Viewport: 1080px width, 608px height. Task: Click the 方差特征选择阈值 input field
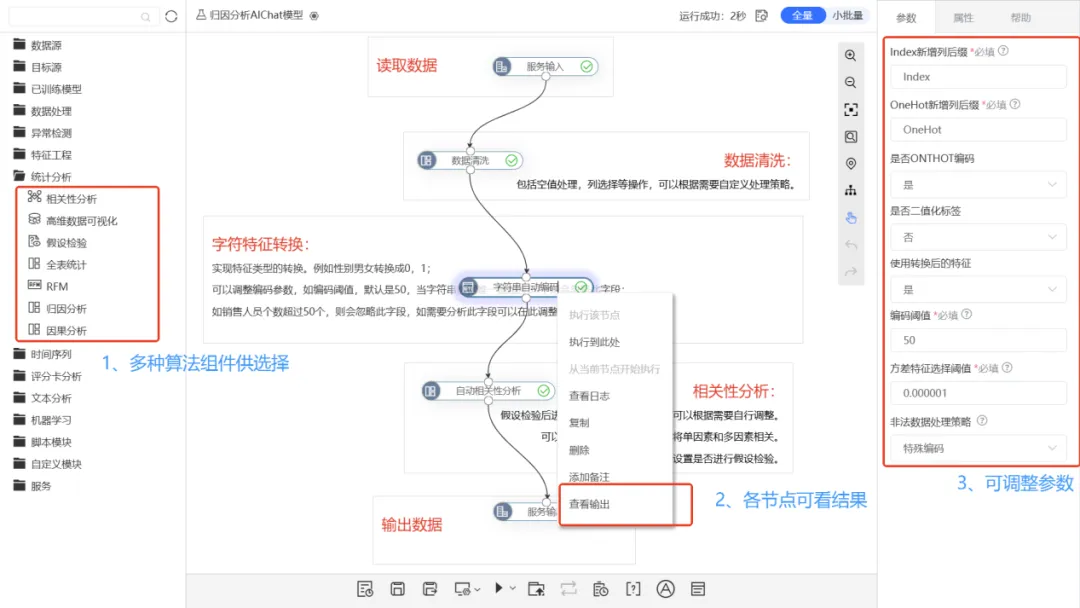978,393
